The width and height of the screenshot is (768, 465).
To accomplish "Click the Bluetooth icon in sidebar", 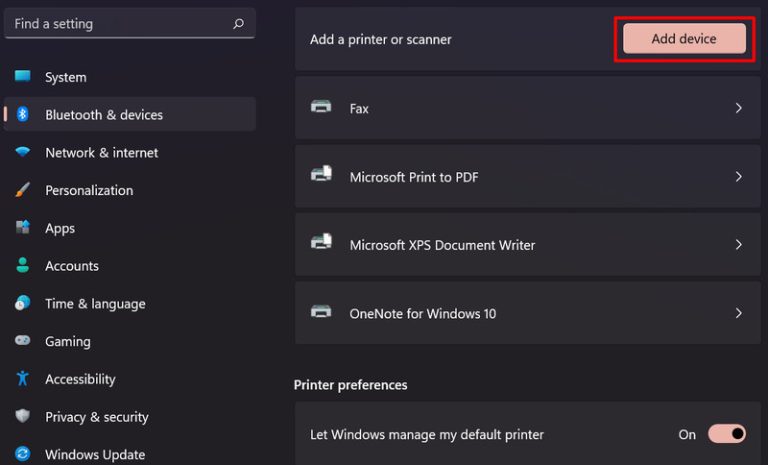I will click(x=22, y=115).
